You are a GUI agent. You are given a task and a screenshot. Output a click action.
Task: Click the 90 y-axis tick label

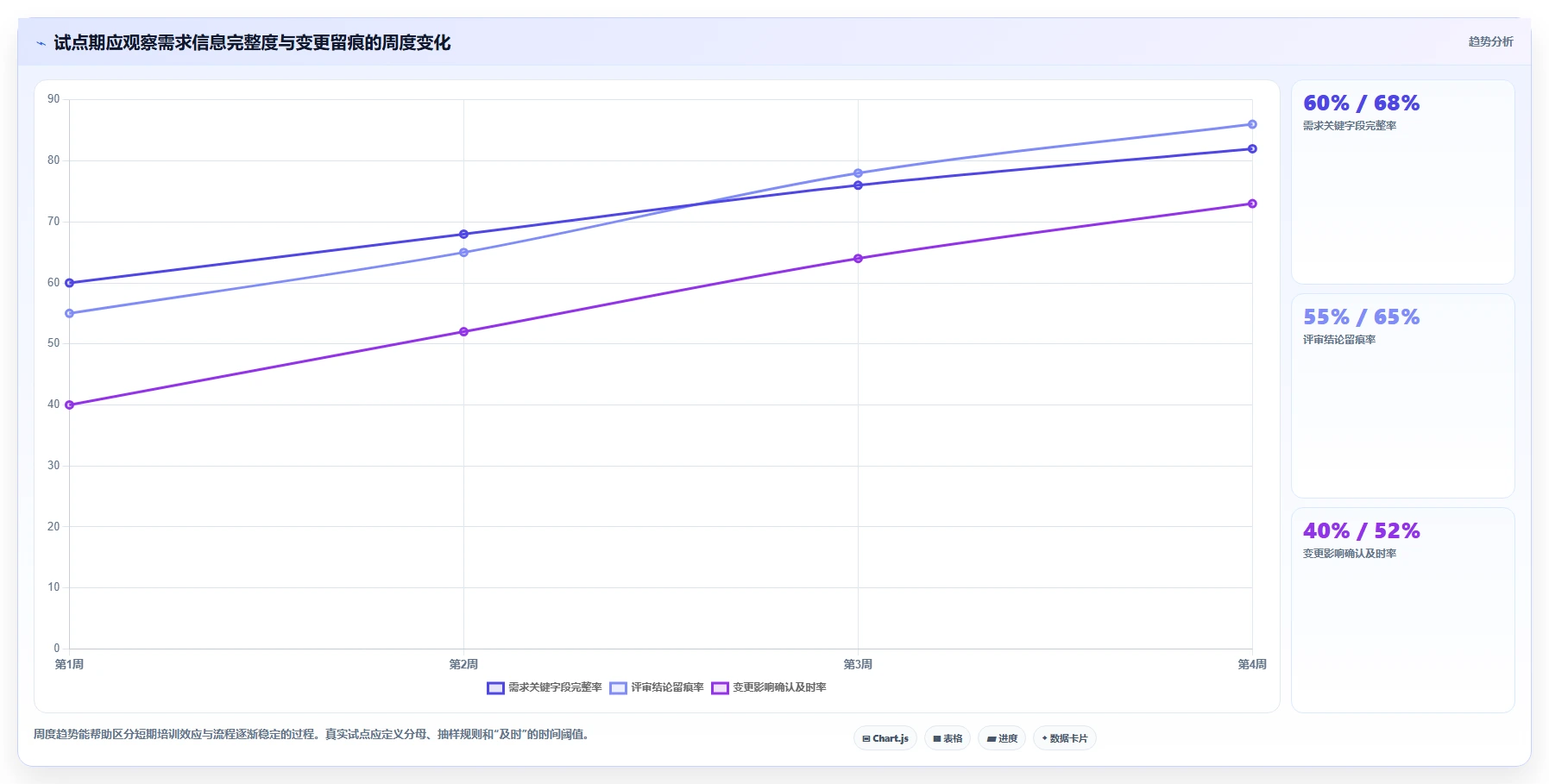point(54,99)
